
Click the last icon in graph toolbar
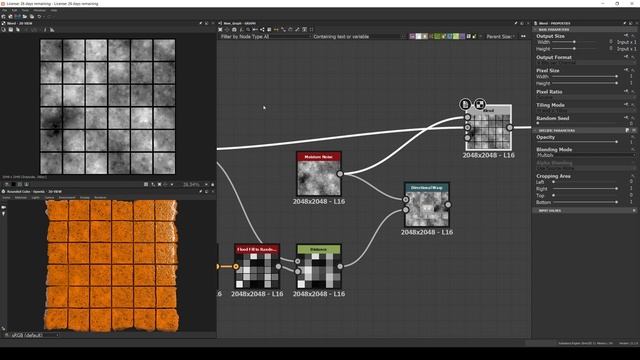pyautogui.click(x=311, y=29)
